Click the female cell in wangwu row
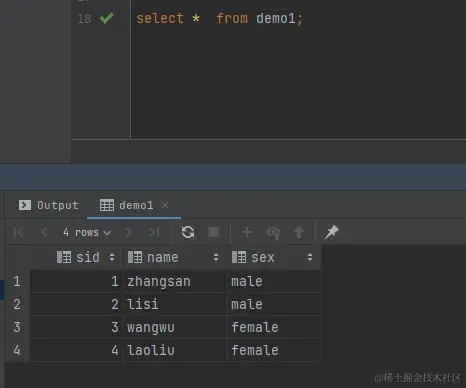 (x=274, y=327)
